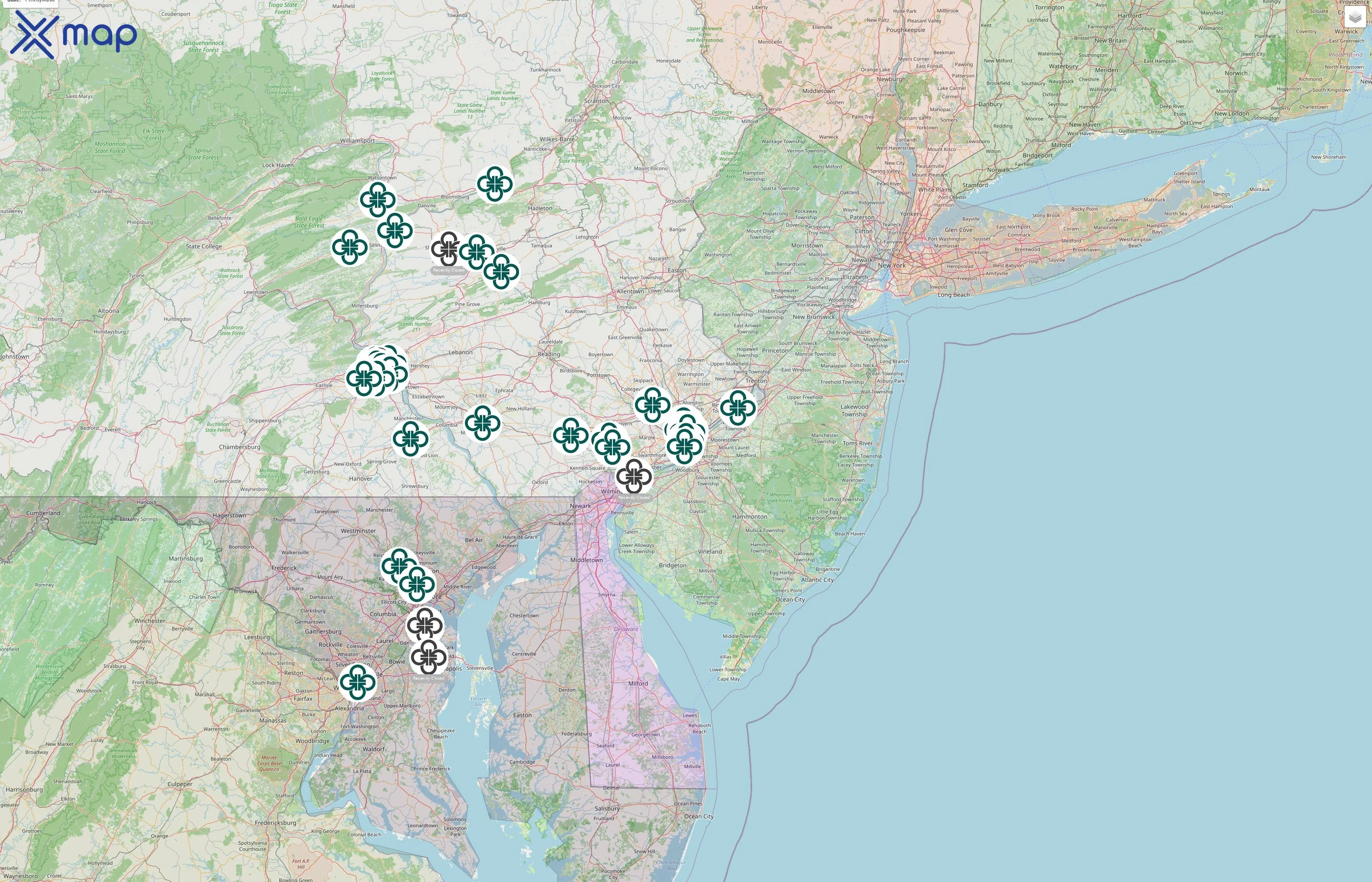Screen dimensions: 1372x882
Task: Click the Chambersburg city label
Action: click(x=239, y=447)
